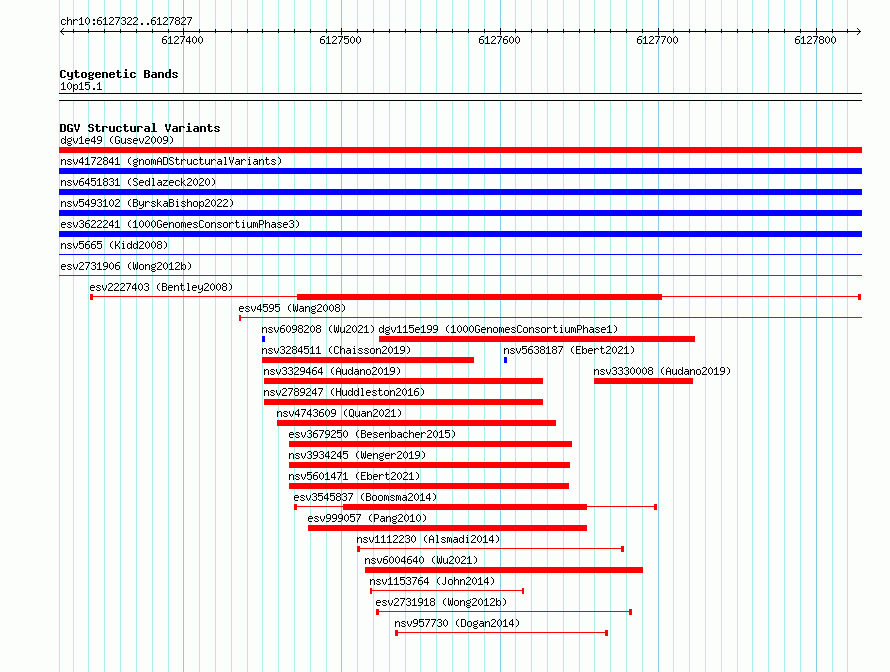The width and height of the screenshot is (890, 672).
Task: Click the 10p15.1 band label
Action: click(81, 86)
